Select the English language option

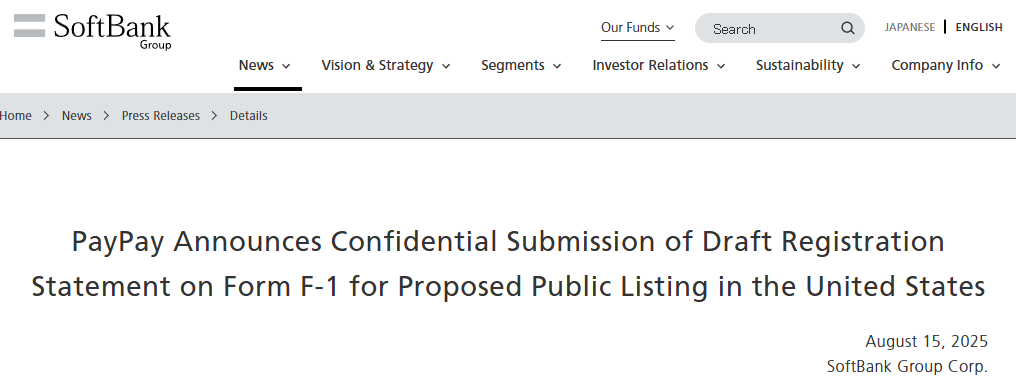point(979,27)
